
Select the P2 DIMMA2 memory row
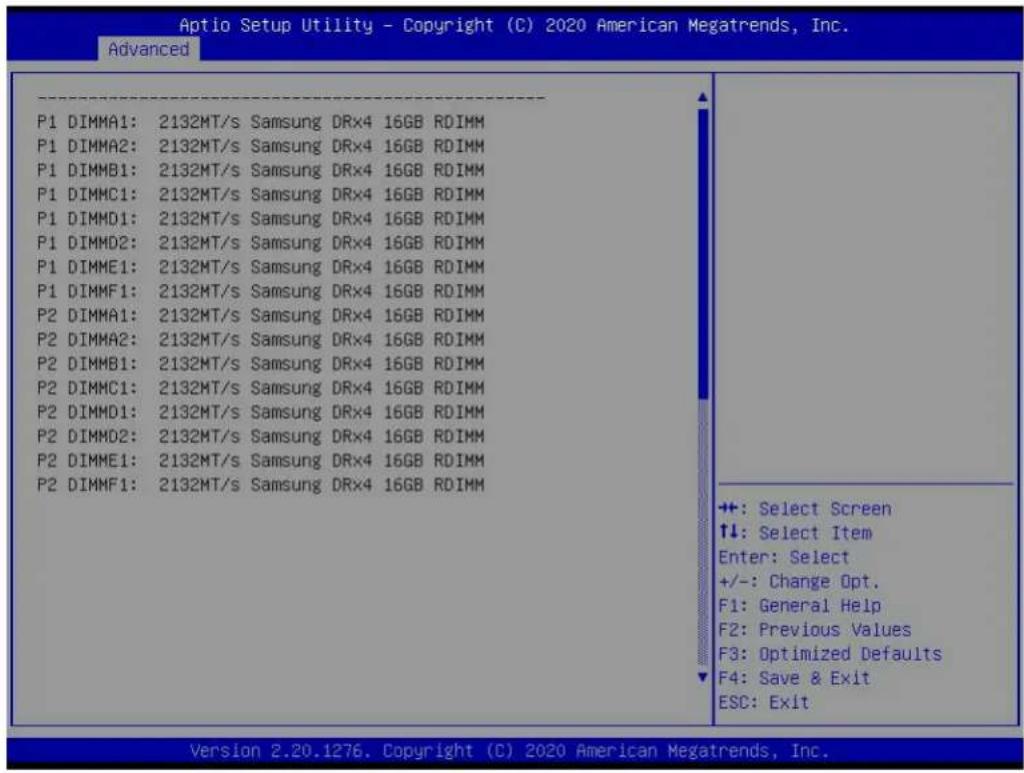261,339
